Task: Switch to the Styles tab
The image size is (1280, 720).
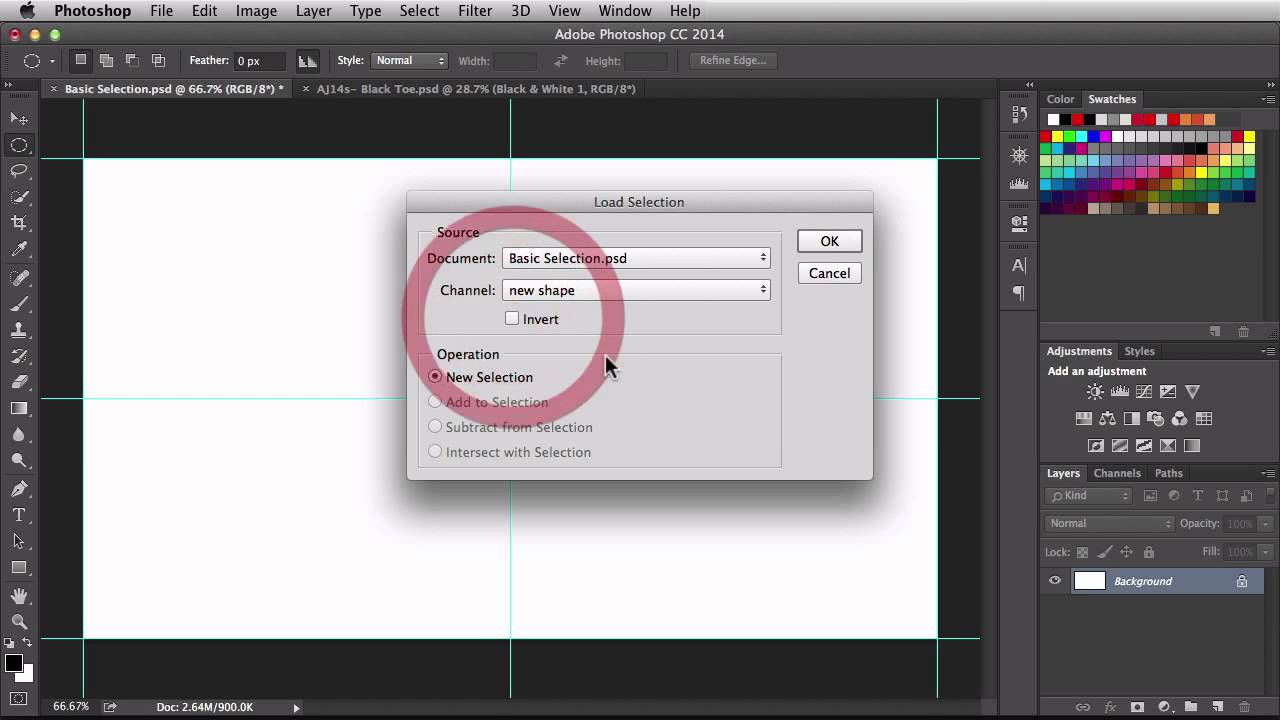Action: [1139, 351]
